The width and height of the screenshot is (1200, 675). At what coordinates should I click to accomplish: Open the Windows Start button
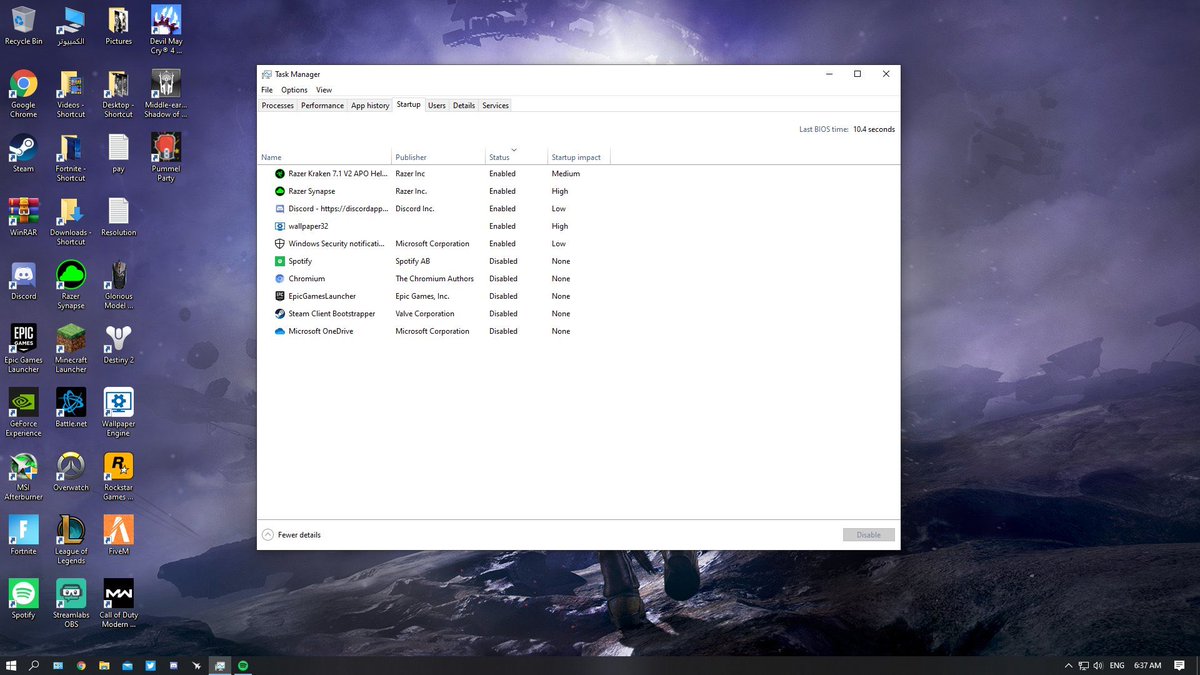pyautogui.click(x=11, y=665)
